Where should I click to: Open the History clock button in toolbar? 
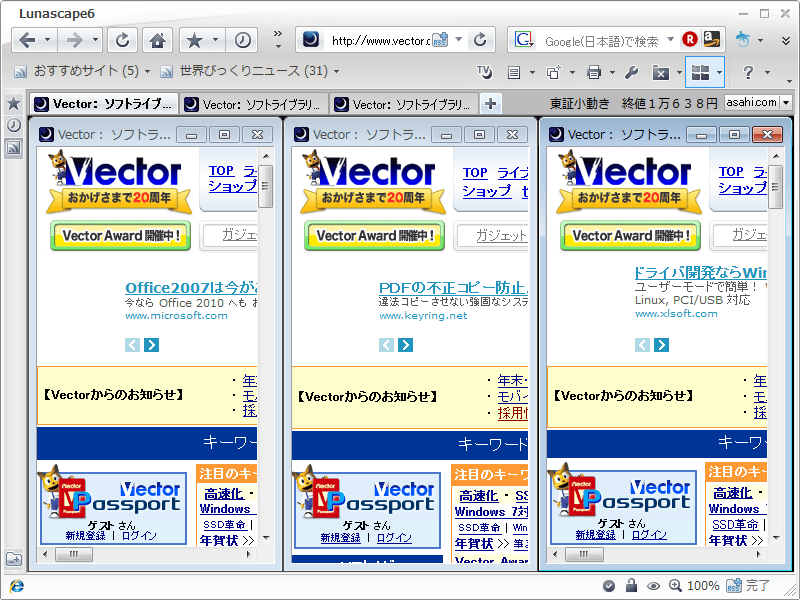[x=242, y=40]
